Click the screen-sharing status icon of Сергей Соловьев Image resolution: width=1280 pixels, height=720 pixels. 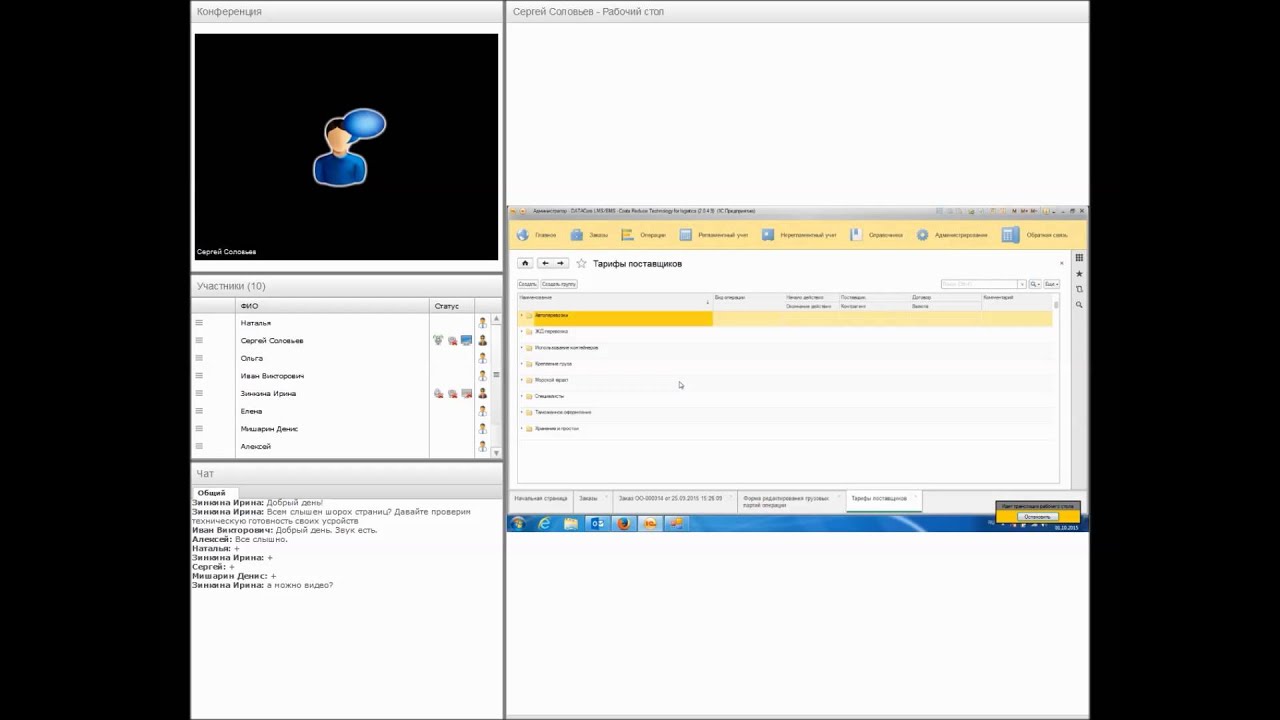(x=466, y=340)
